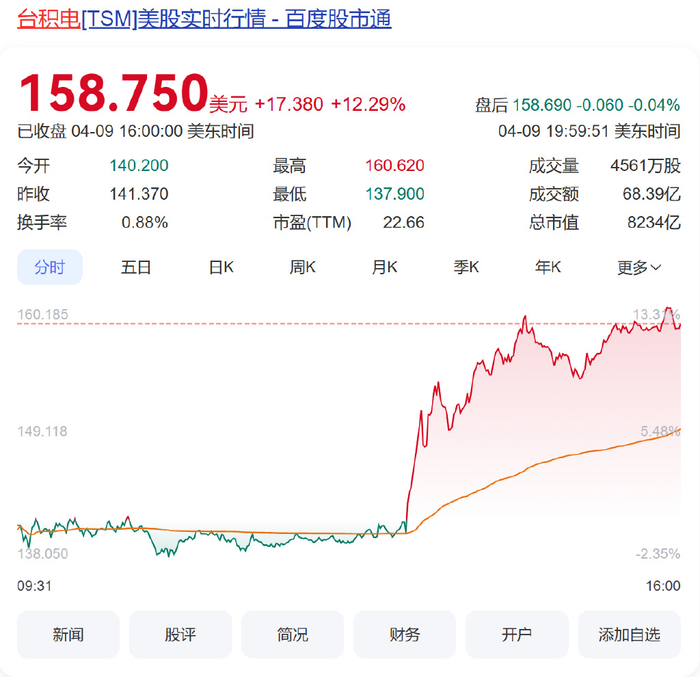Switch to the 日K chart tab
The width and height of the screenshot is (700, 677).
click(x=221, y=267)
